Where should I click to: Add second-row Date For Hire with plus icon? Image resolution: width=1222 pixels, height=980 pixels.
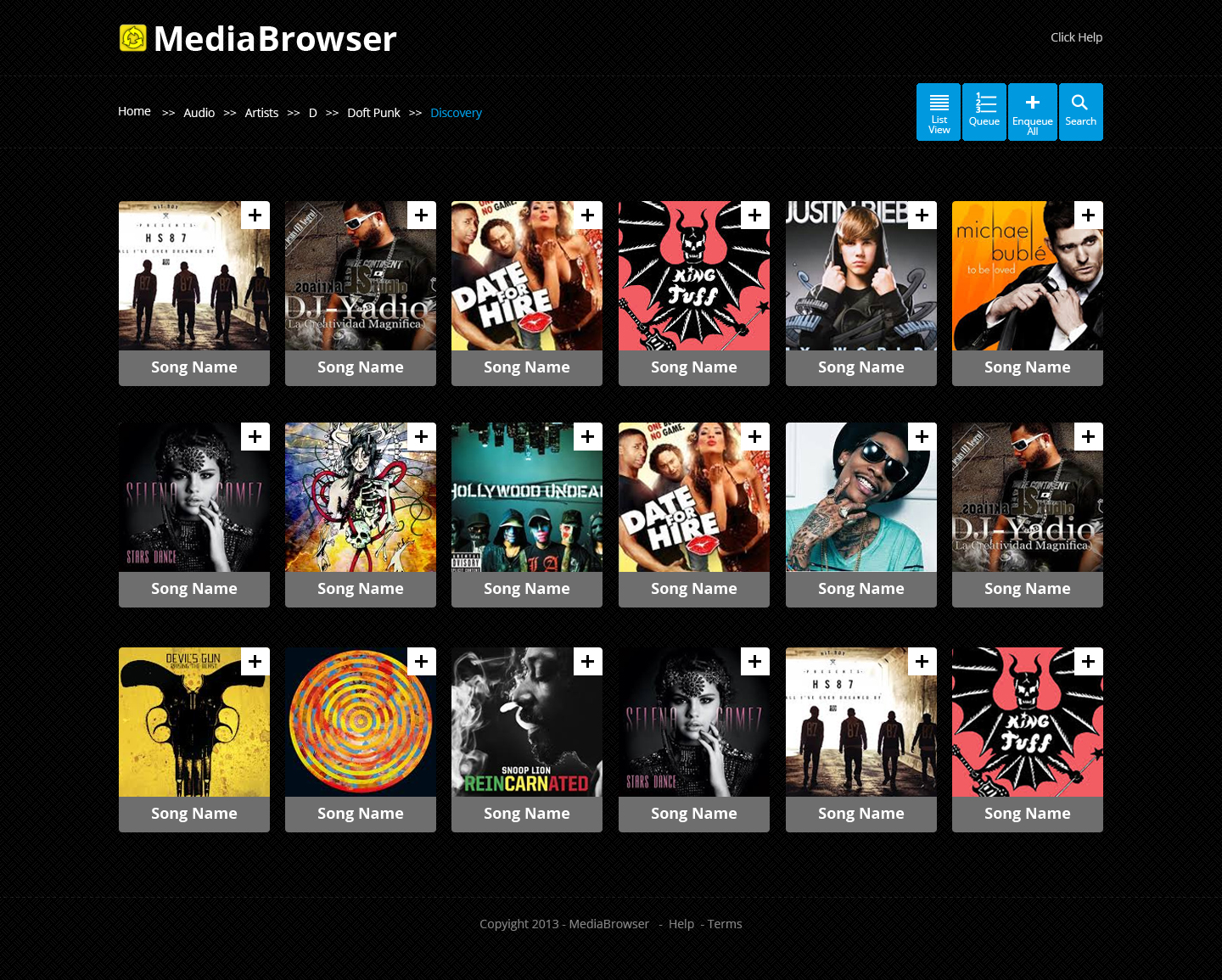click(755, 436)
